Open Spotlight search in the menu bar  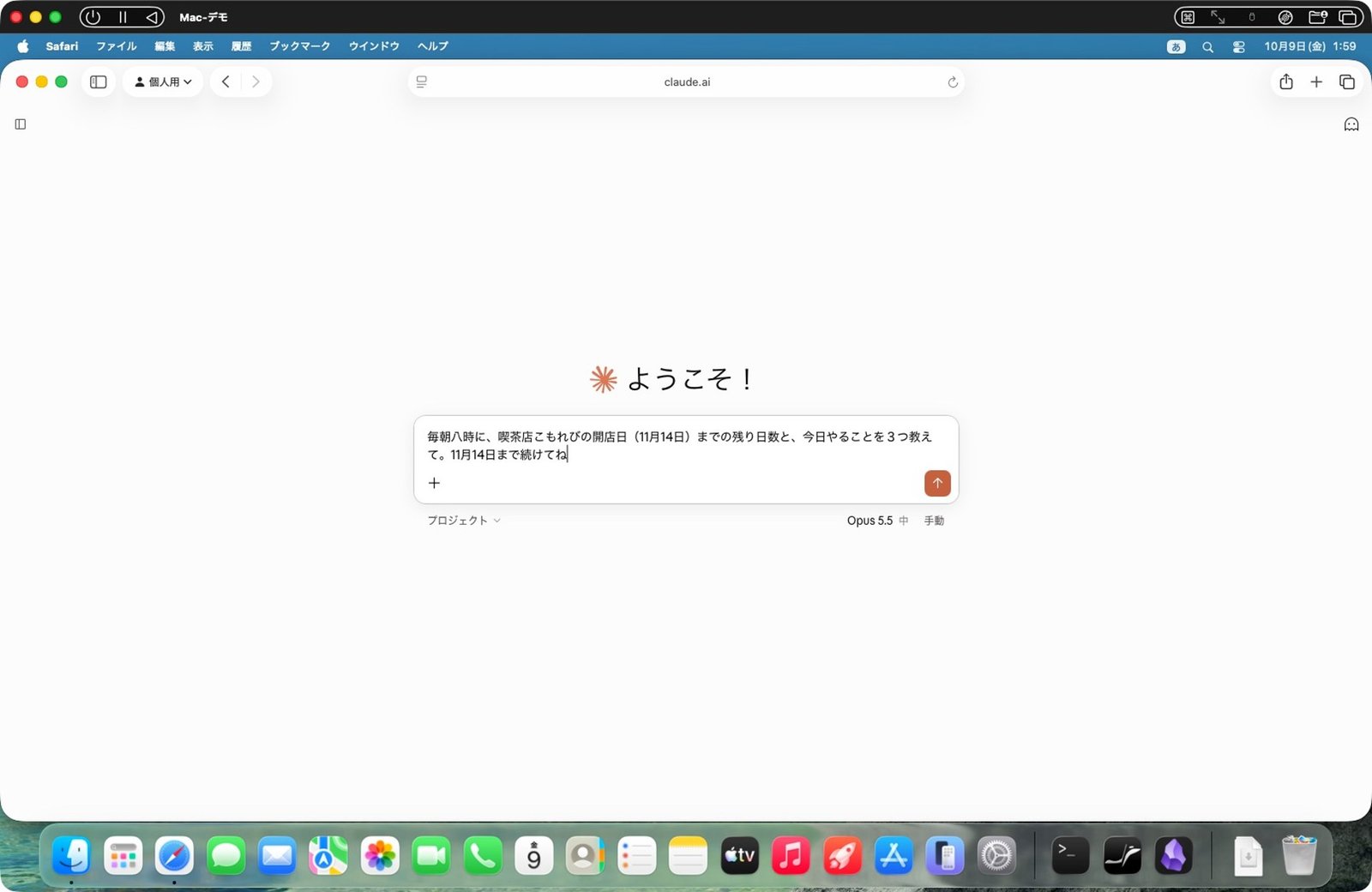click(1207, 47)
